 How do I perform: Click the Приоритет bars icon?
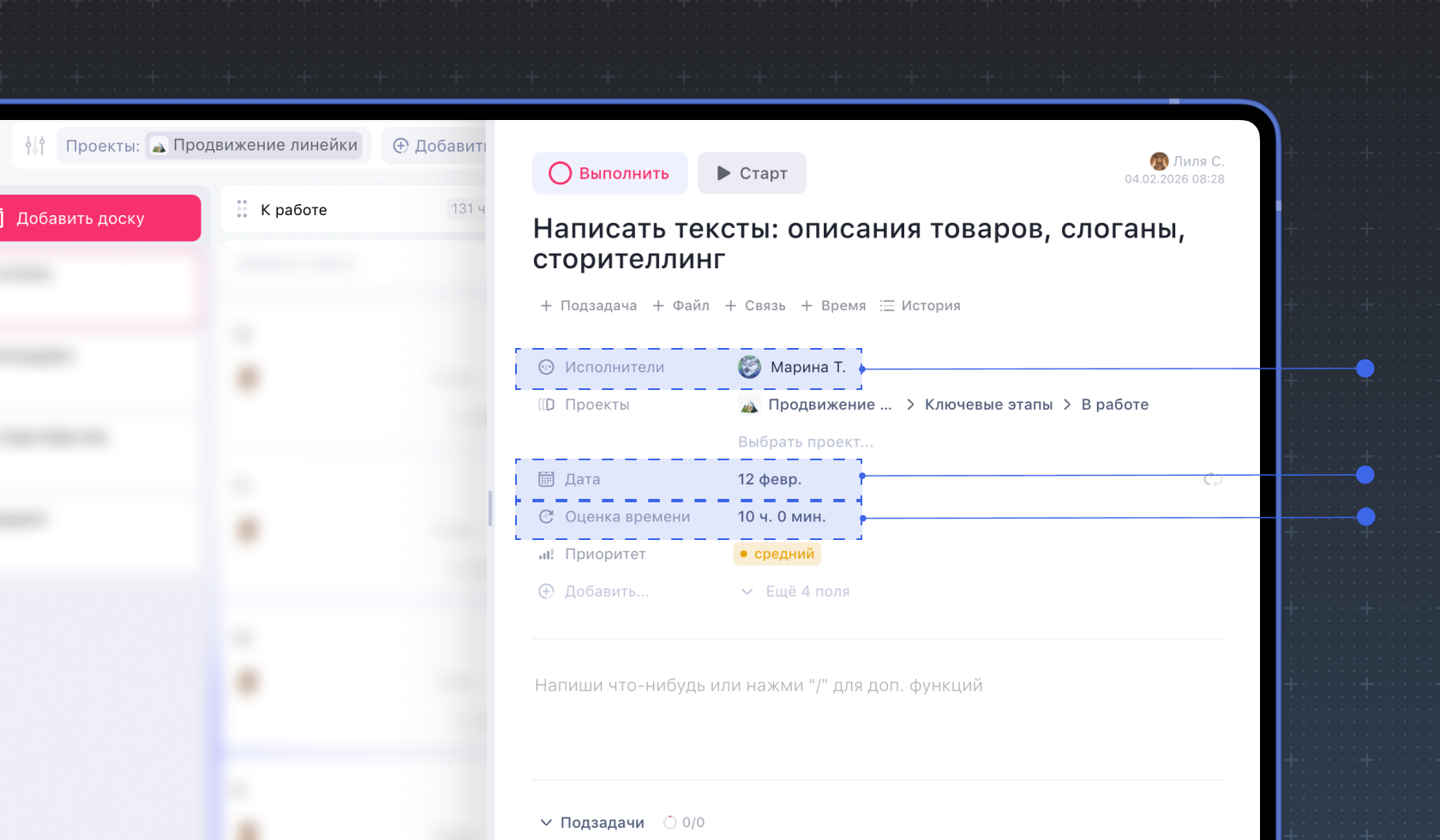pos(546,555)
